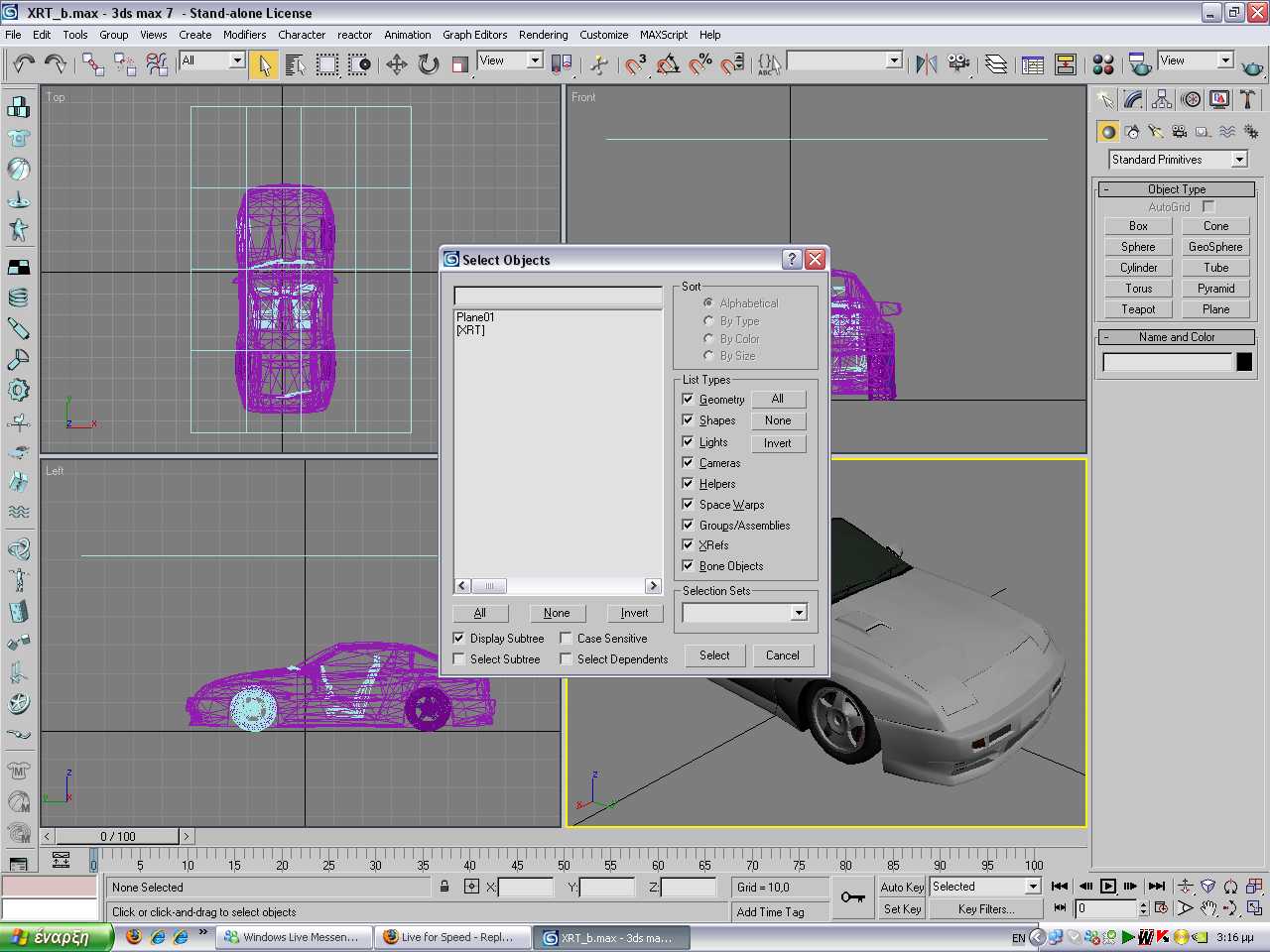Click the Mirror Selected Objects icon
1270x952 pixels.
click(926, 64)
